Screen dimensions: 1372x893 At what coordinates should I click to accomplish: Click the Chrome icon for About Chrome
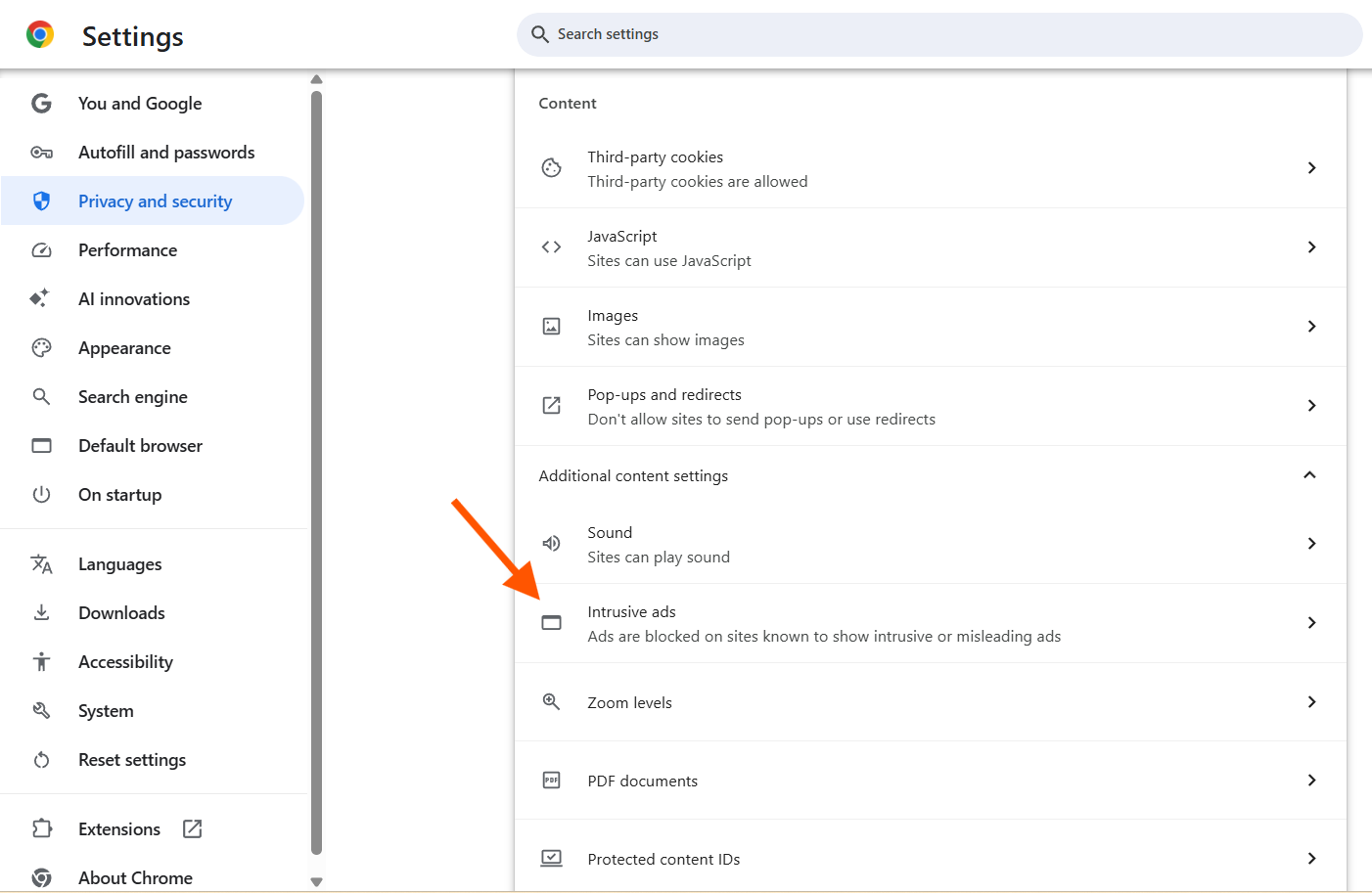click(x=41, y=877)
